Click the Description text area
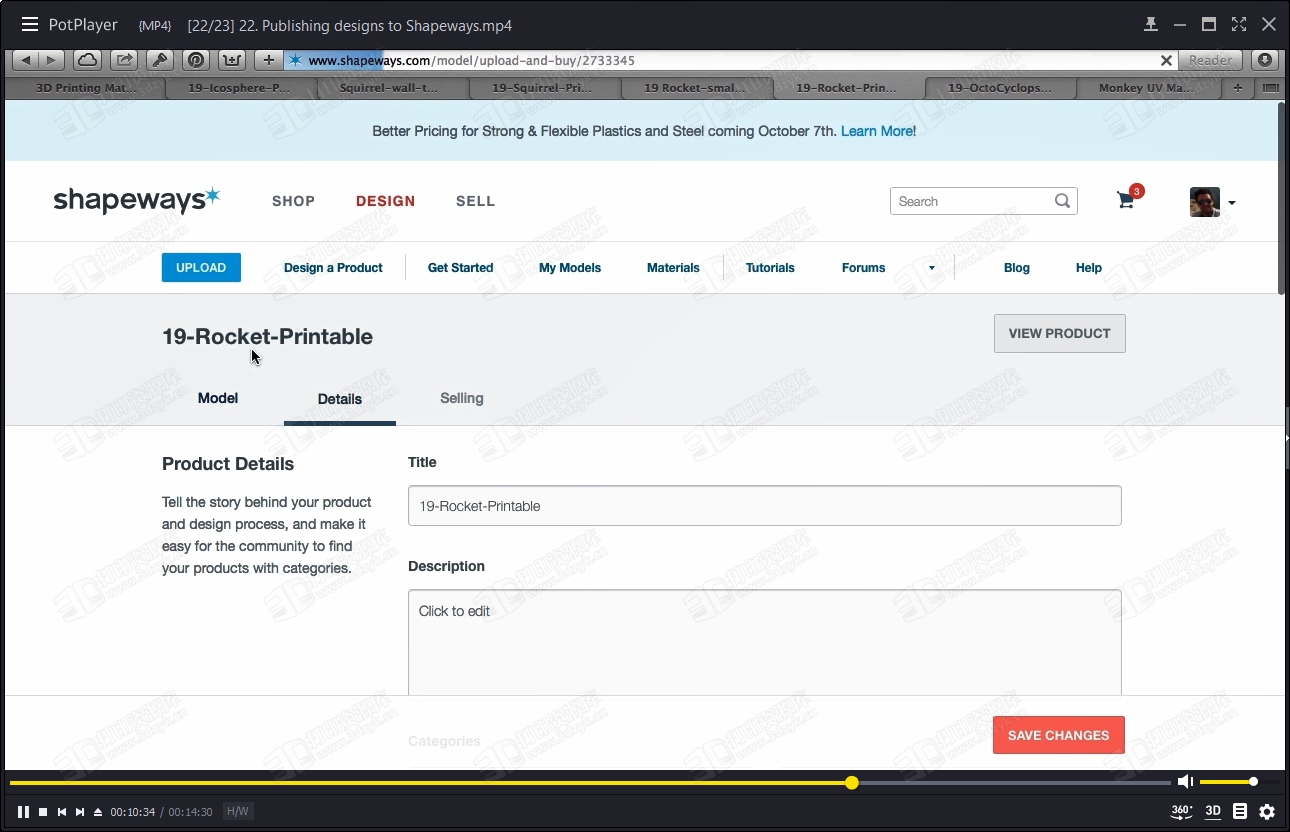Image resolution: width=1290 pixels, height=832 pixels. 765,642
